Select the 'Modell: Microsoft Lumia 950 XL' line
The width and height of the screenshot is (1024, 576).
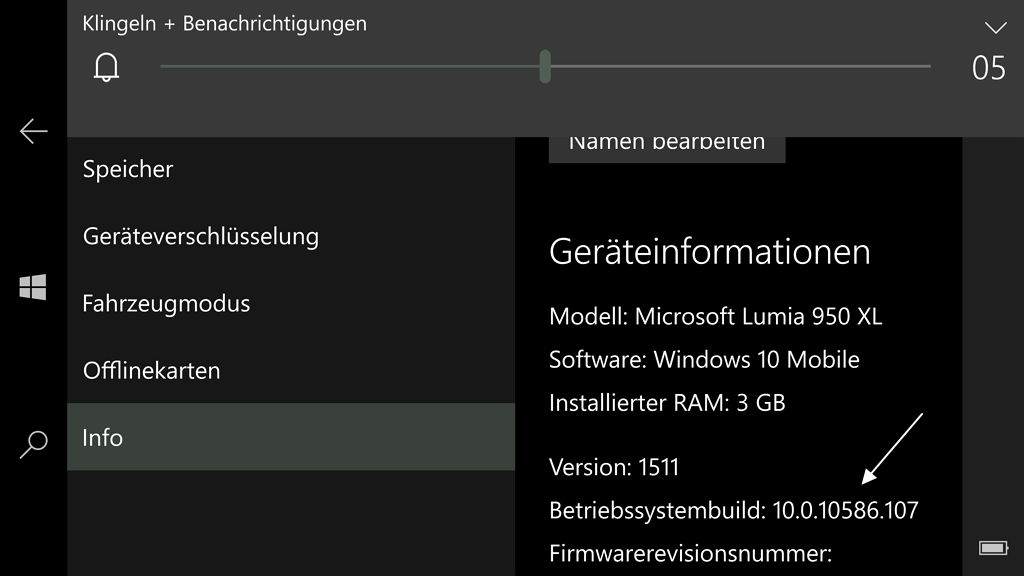[716, 316]
